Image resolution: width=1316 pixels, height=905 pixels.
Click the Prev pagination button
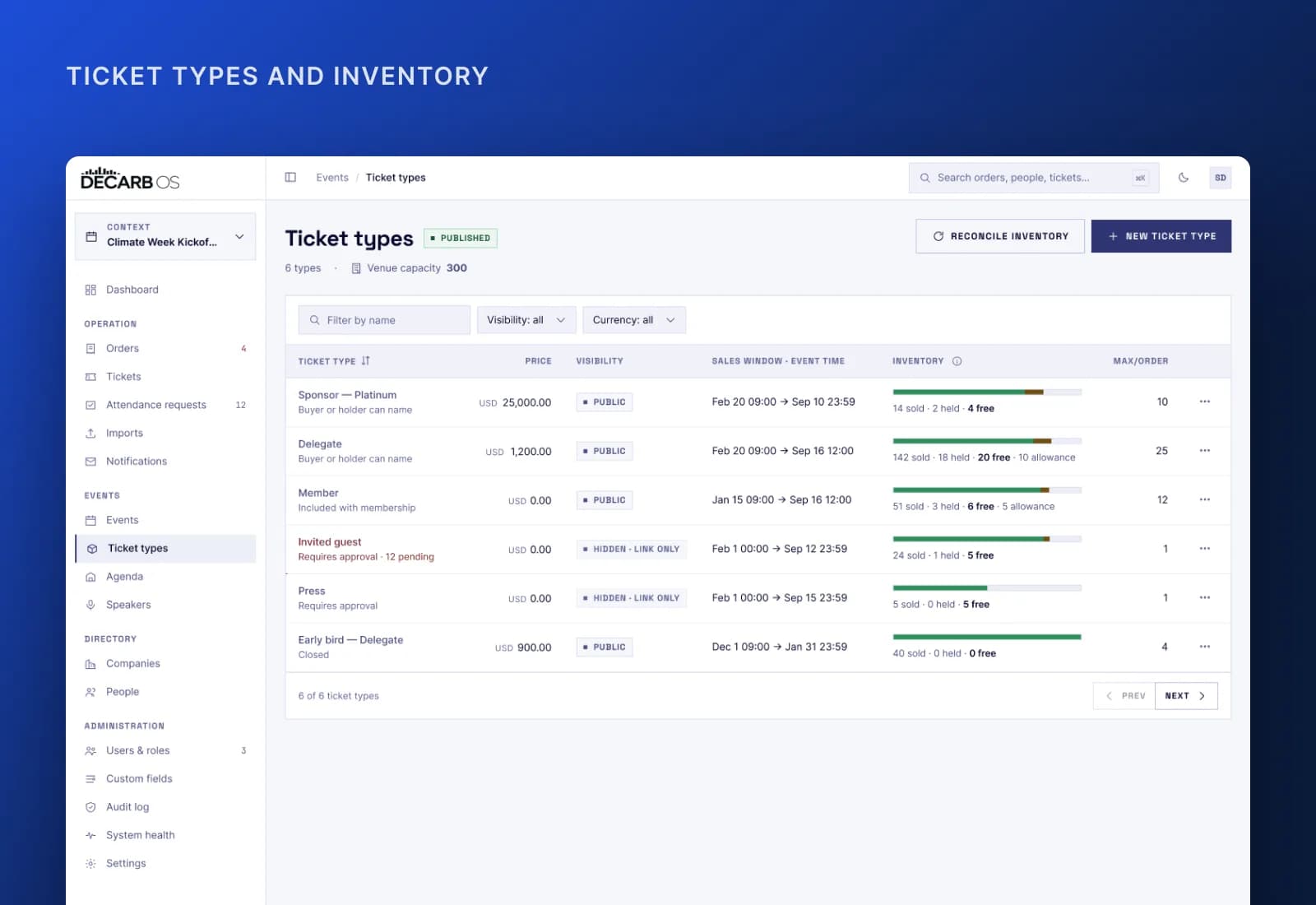pyautogui.click(x=1124, y=696)
